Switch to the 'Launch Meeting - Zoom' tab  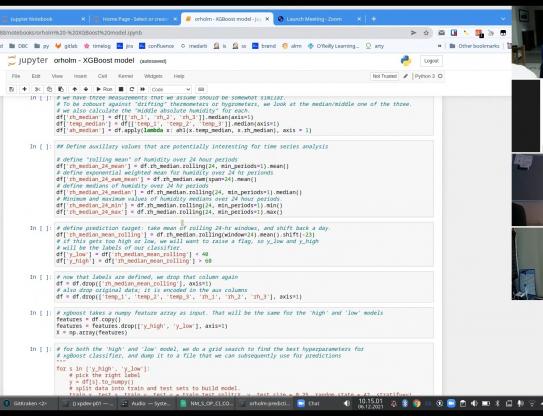coord(314,19)
